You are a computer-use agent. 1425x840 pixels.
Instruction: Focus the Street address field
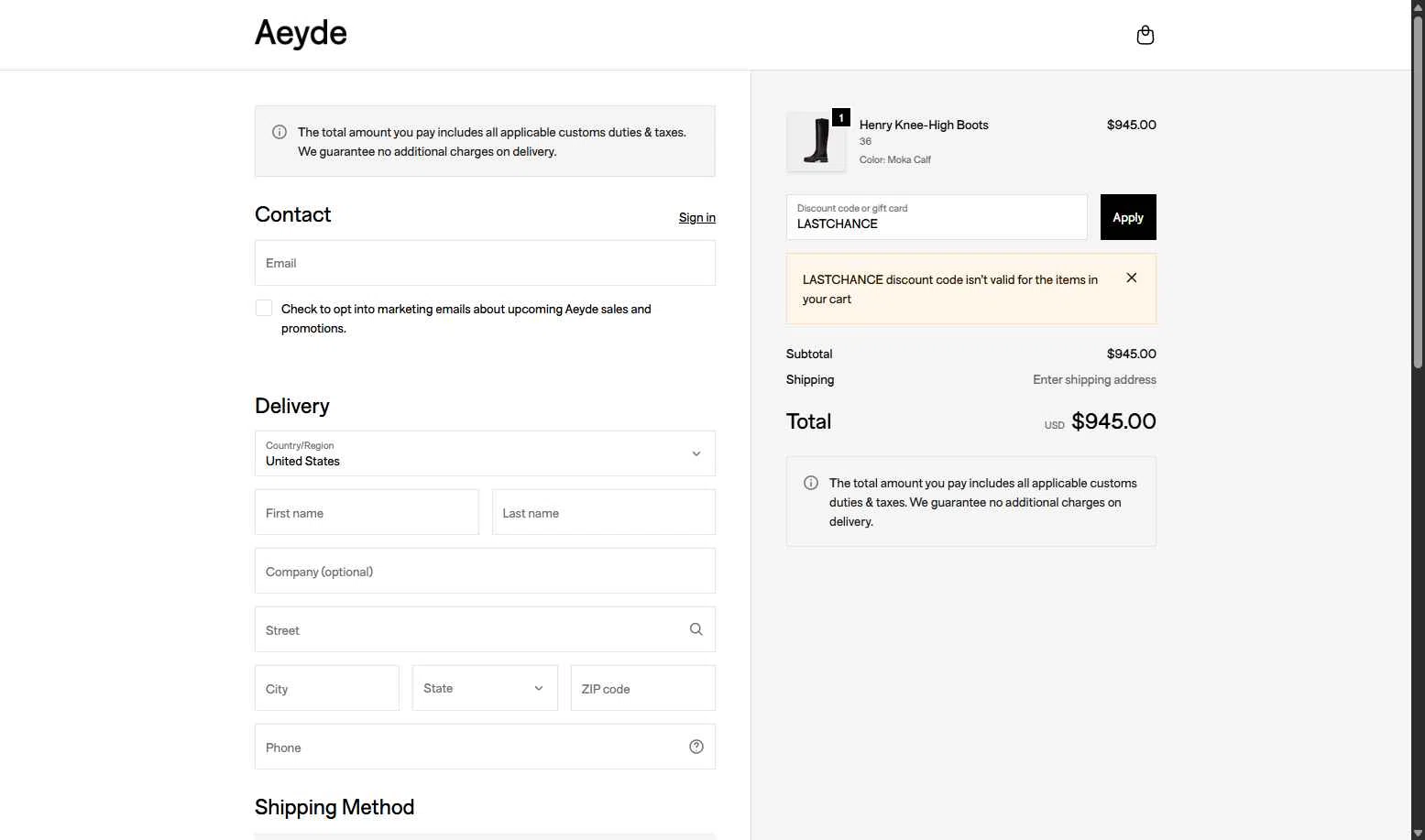(x=485, y=629)
